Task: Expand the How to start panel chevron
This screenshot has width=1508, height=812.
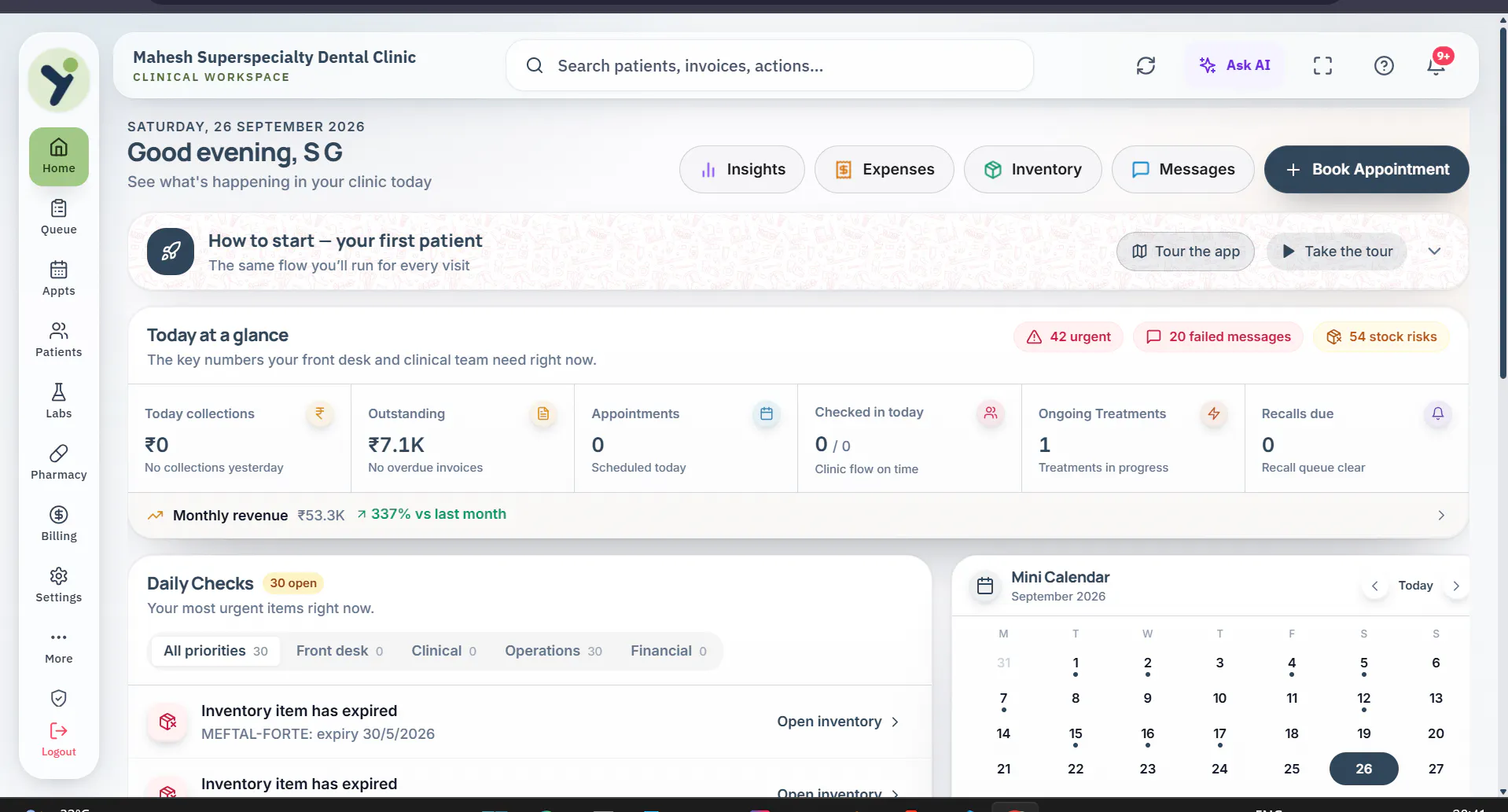Action: 1434,252
